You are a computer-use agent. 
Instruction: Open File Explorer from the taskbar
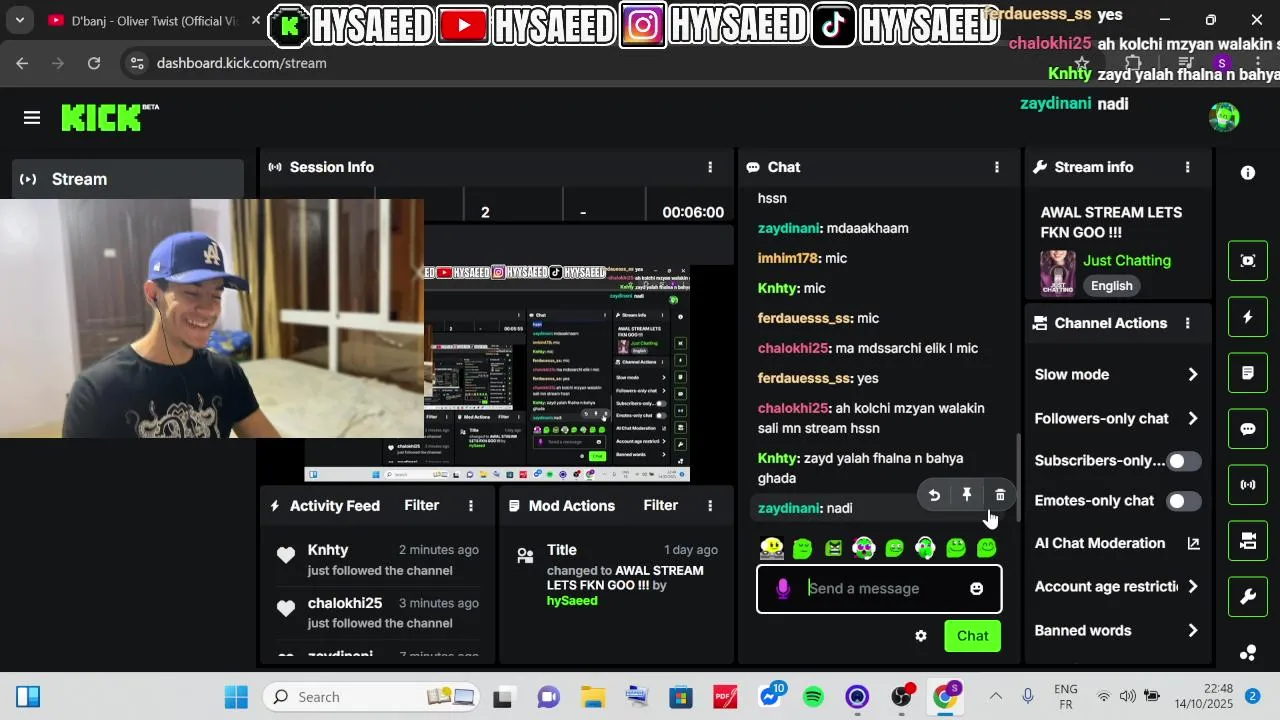(x=593, y=697)
